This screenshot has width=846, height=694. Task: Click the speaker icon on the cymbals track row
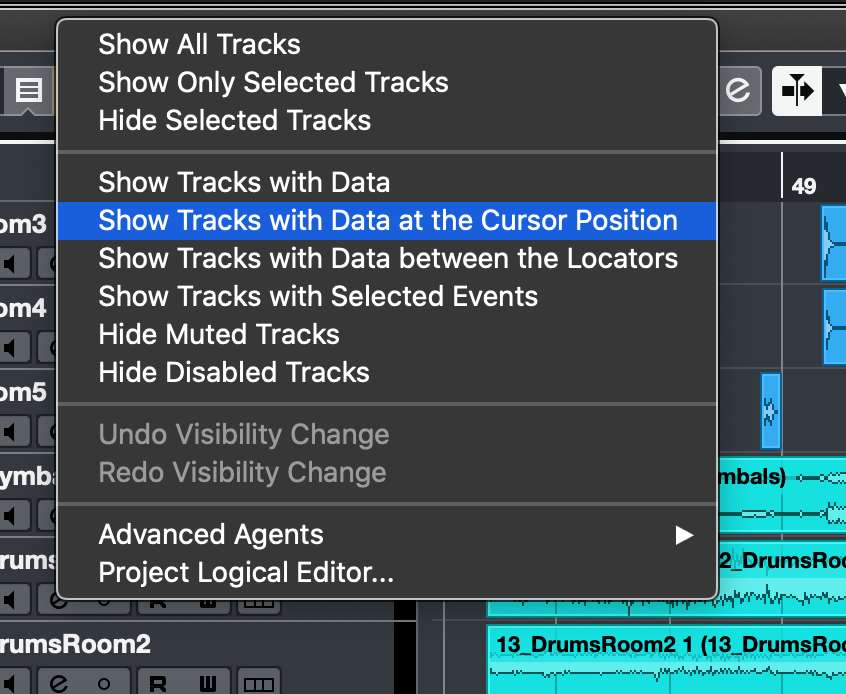tap(13, 516)
